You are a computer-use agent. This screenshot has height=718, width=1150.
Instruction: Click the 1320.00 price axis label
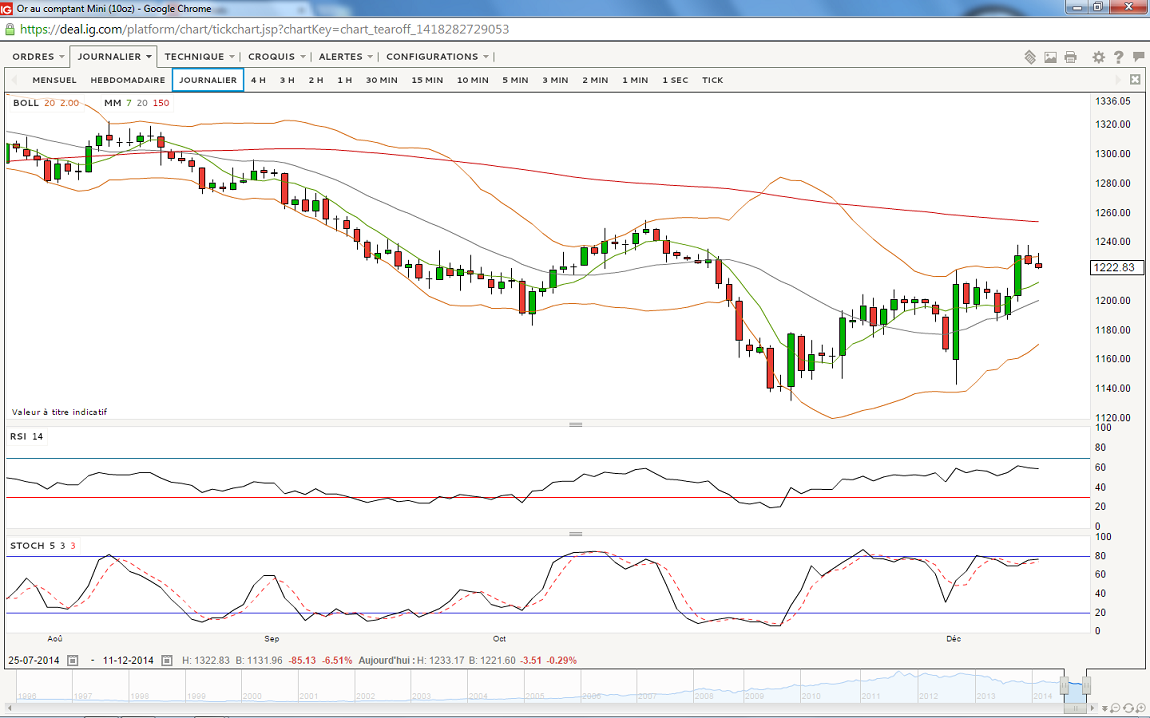tap(1113, 125)
